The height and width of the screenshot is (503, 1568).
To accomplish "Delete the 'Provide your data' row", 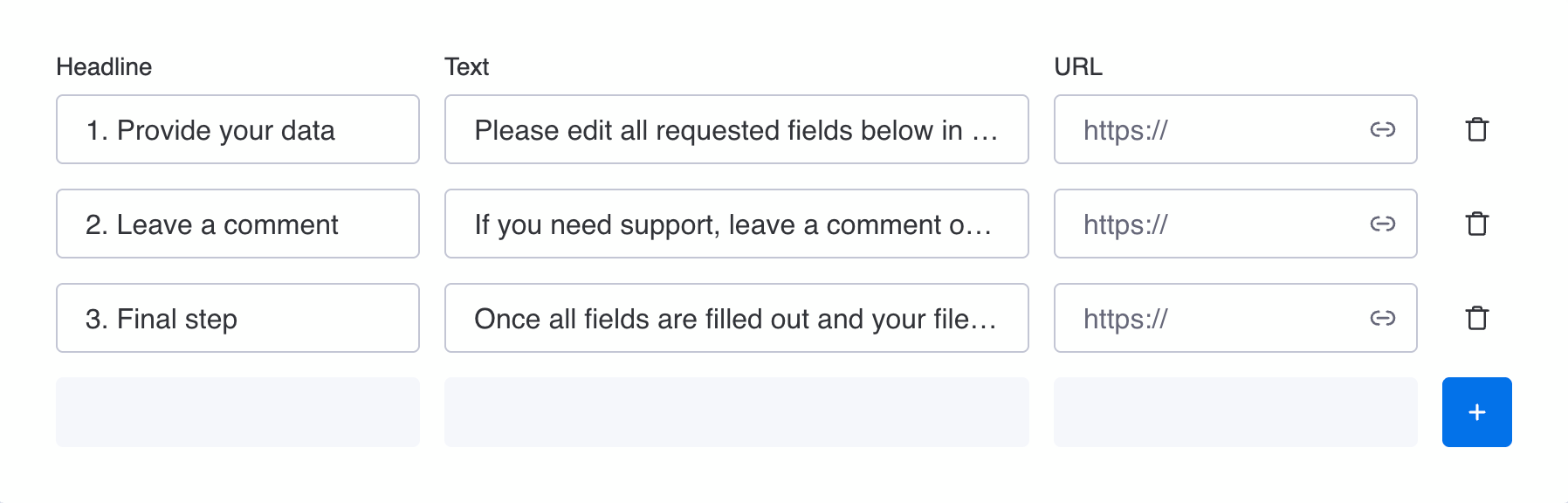I will pos(1476,129).
